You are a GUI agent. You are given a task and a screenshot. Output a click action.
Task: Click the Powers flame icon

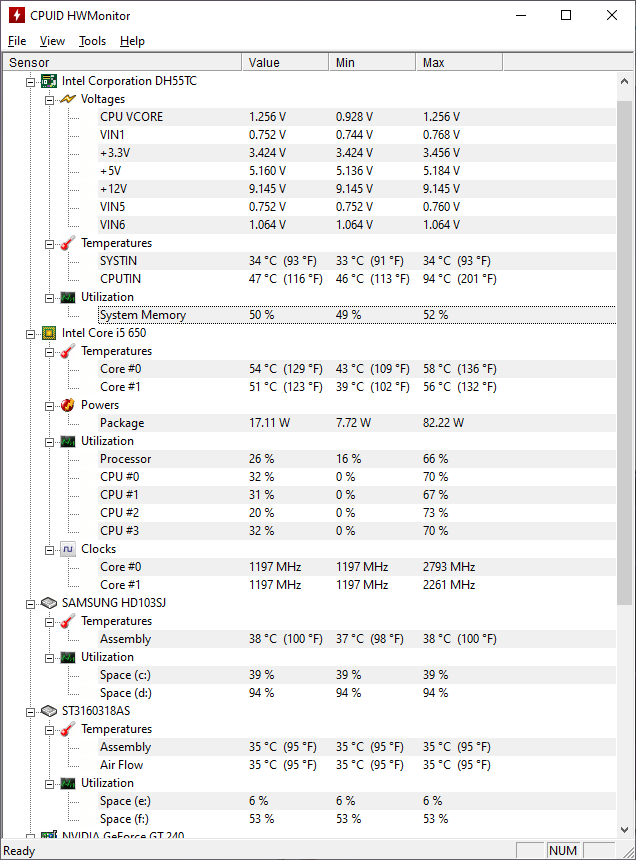point(67,405)
